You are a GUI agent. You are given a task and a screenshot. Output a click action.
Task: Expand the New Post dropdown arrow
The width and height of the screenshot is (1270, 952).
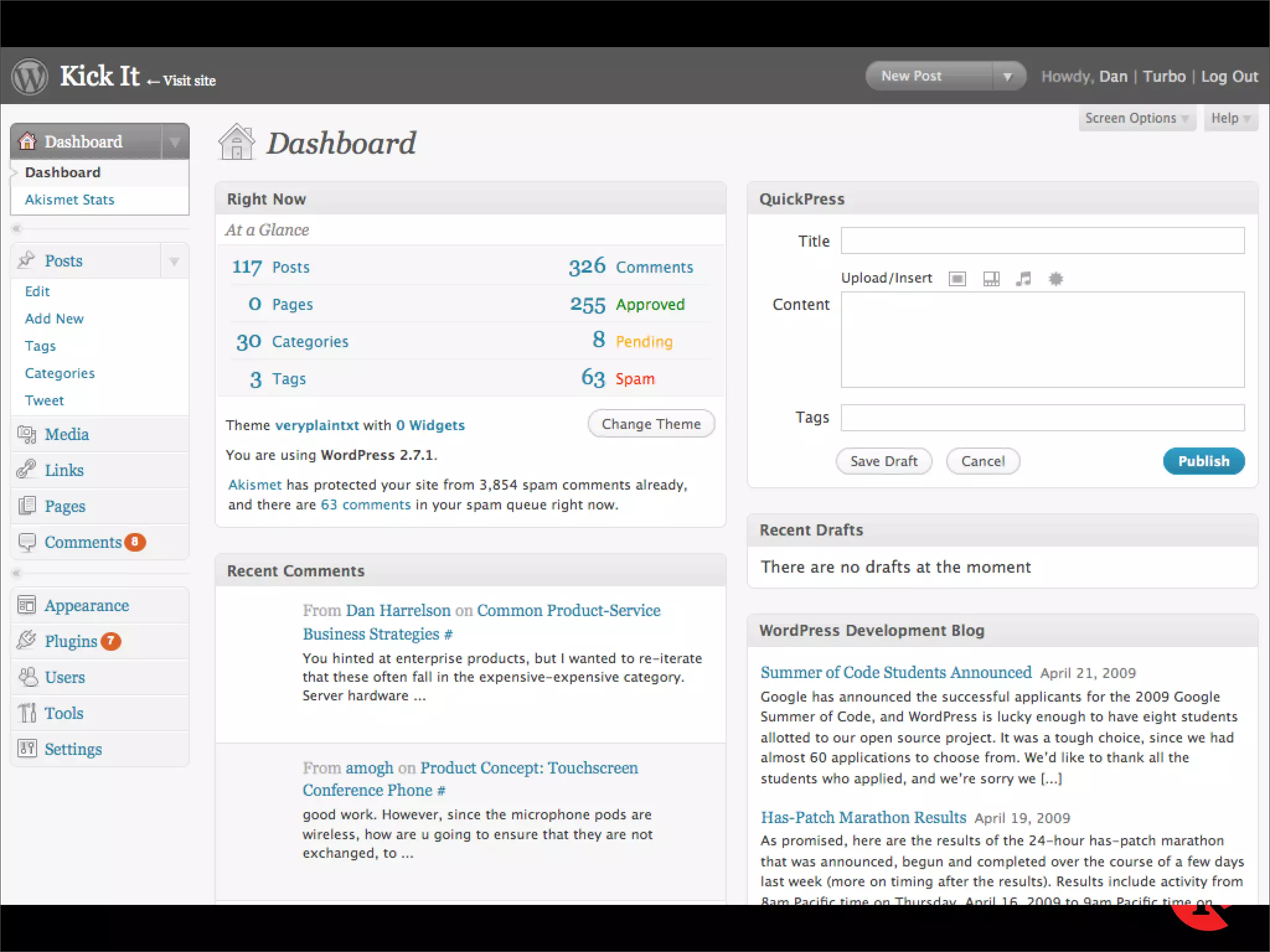[1008, 76]
